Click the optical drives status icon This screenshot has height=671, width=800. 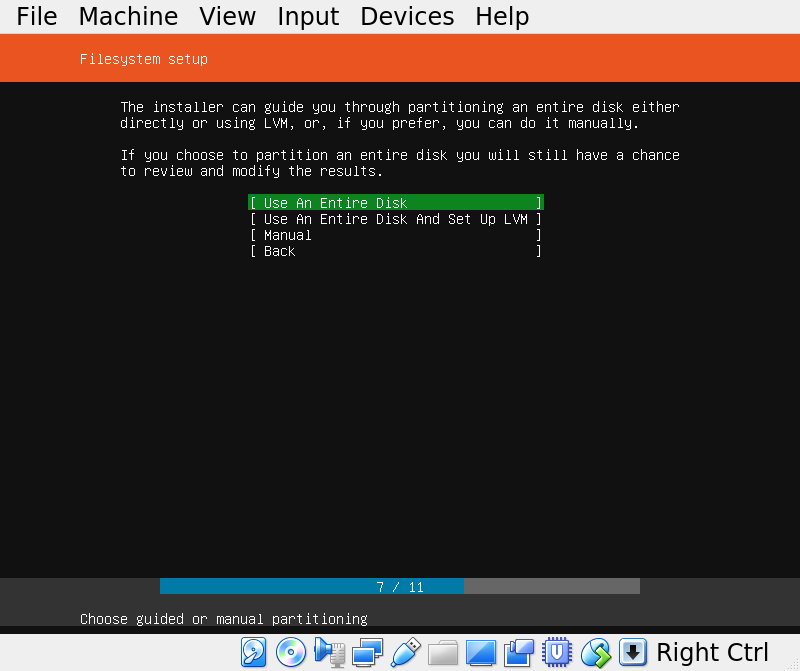(291, 652)
